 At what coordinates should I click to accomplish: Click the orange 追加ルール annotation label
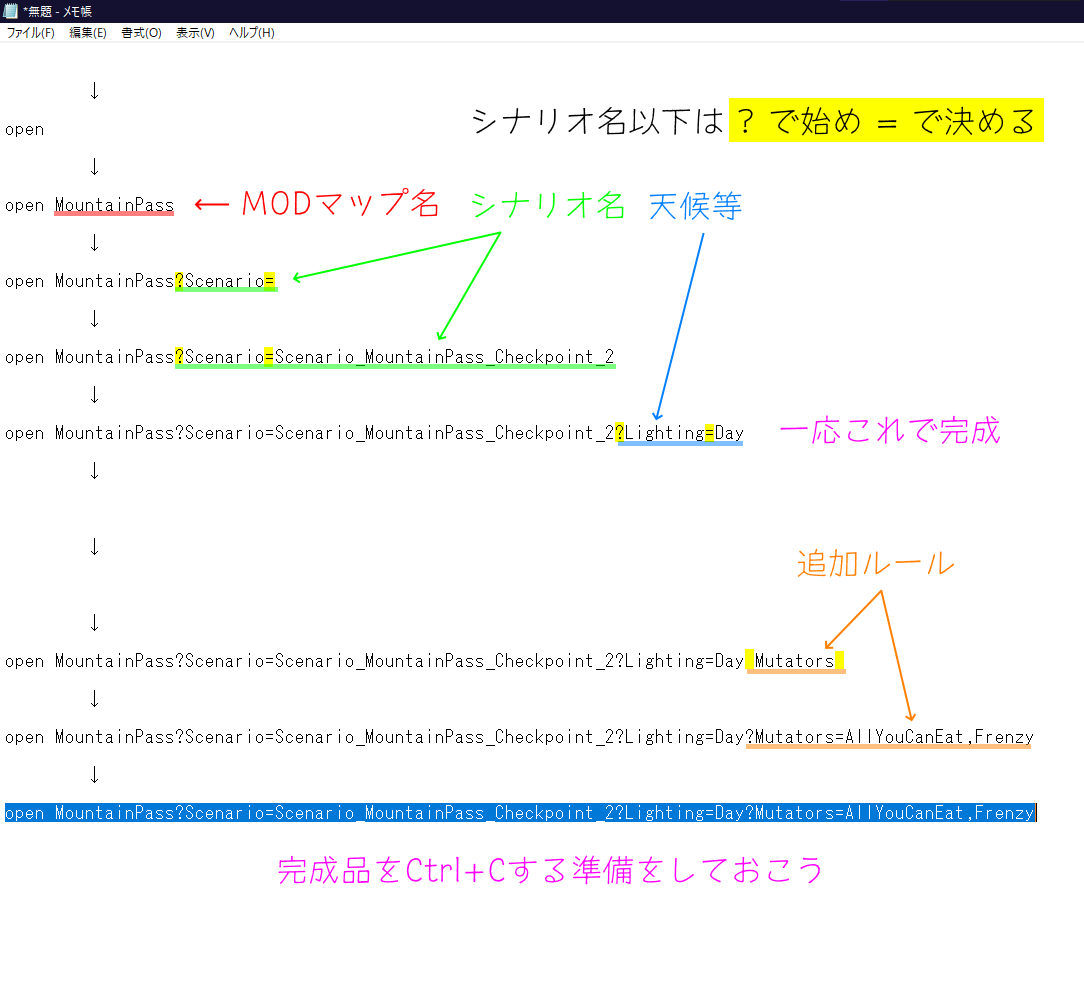tap(875, 564)
